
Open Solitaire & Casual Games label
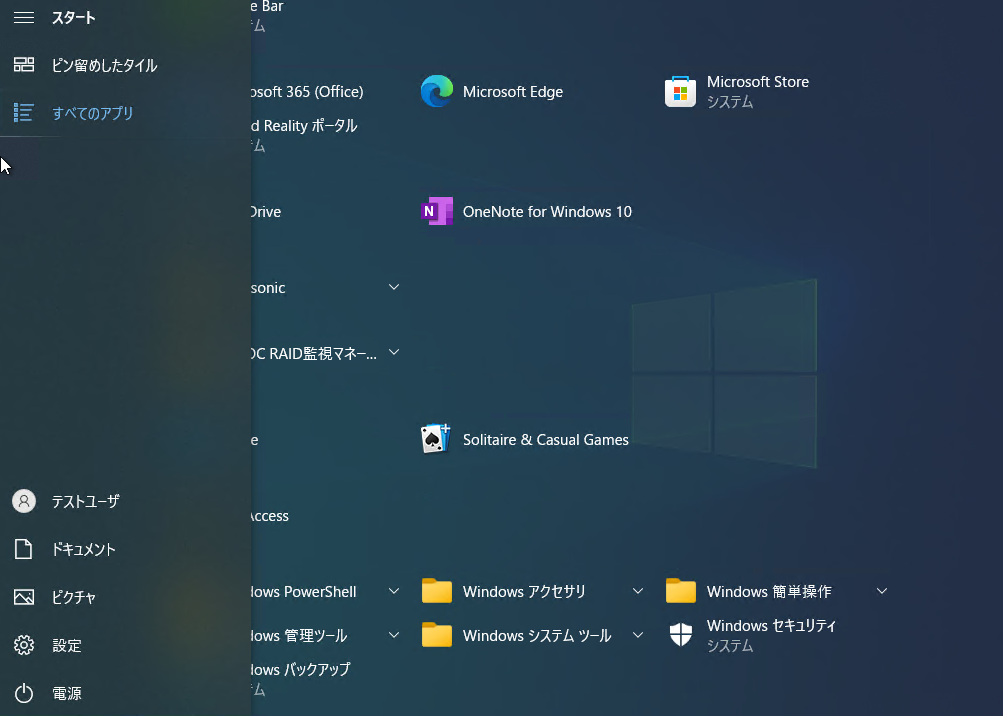pos(546,440)
